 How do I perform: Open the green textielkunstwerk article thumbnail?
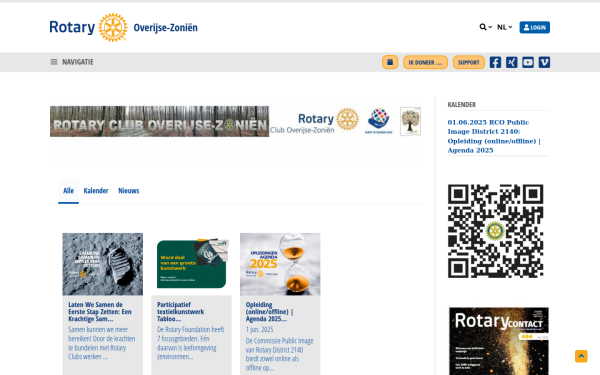191,264
